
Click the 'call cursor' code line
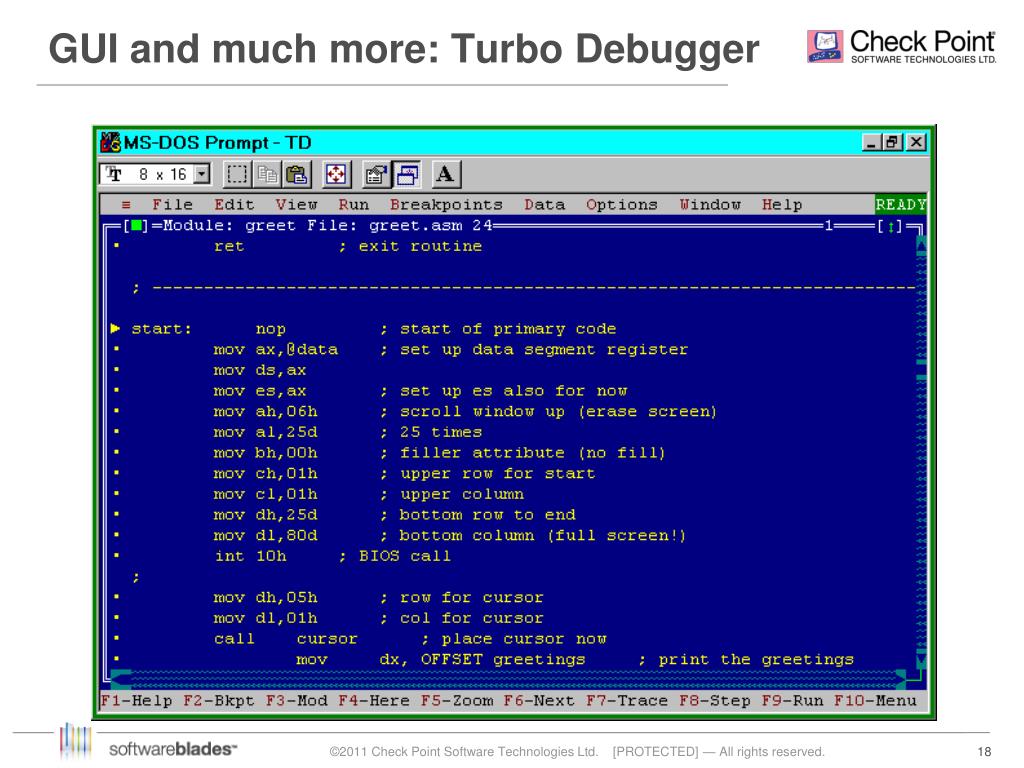[x=410, y=639]
